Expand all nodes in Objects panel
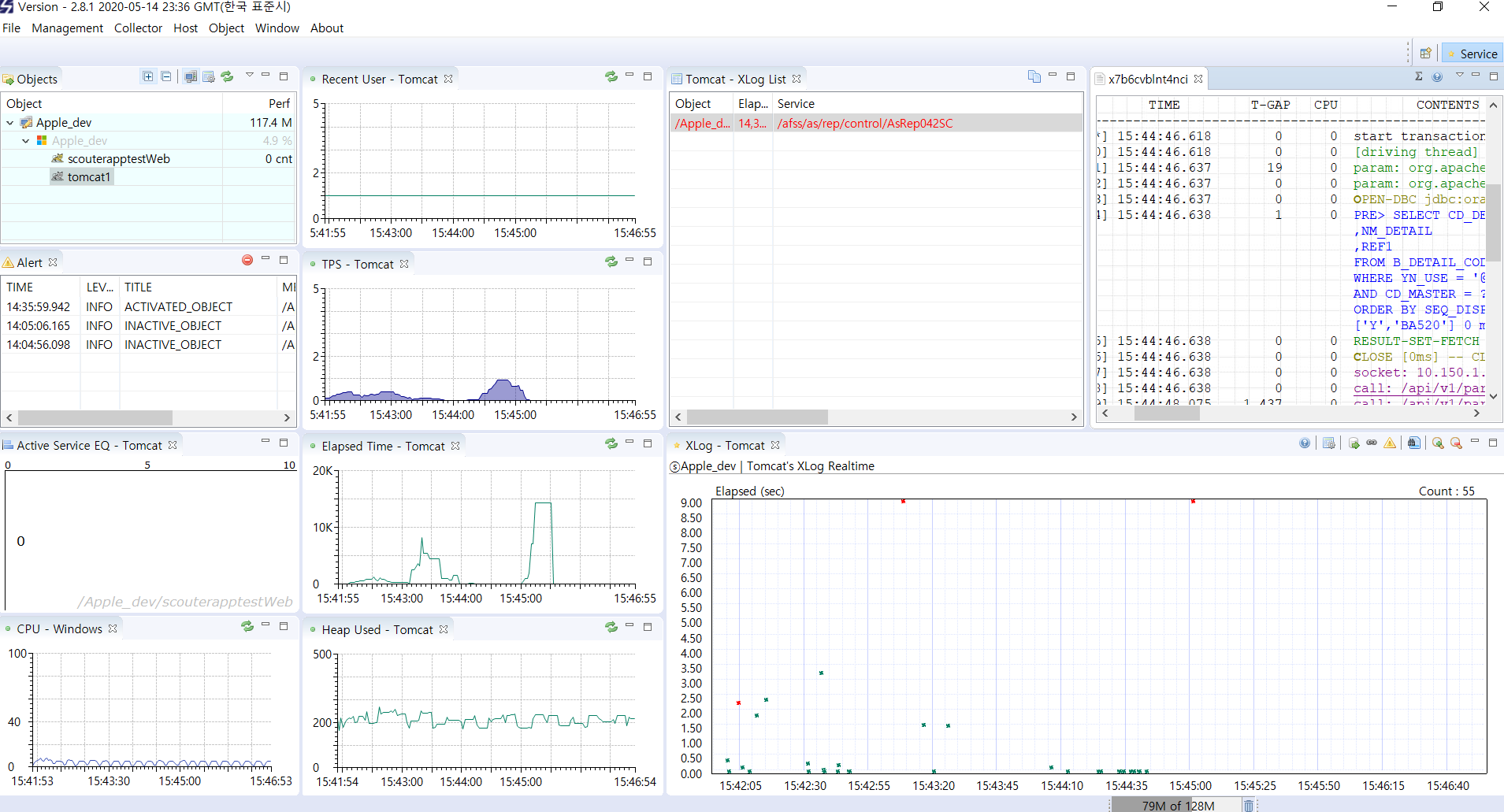 [147, 76]
